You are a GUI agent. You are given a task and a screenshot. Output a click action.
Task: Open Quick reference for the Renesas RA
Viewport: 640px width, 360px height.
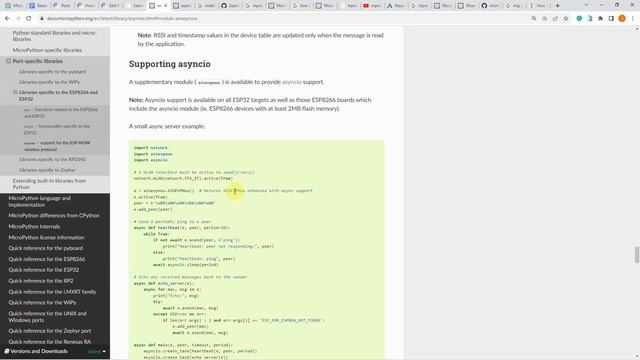point(50,342)
